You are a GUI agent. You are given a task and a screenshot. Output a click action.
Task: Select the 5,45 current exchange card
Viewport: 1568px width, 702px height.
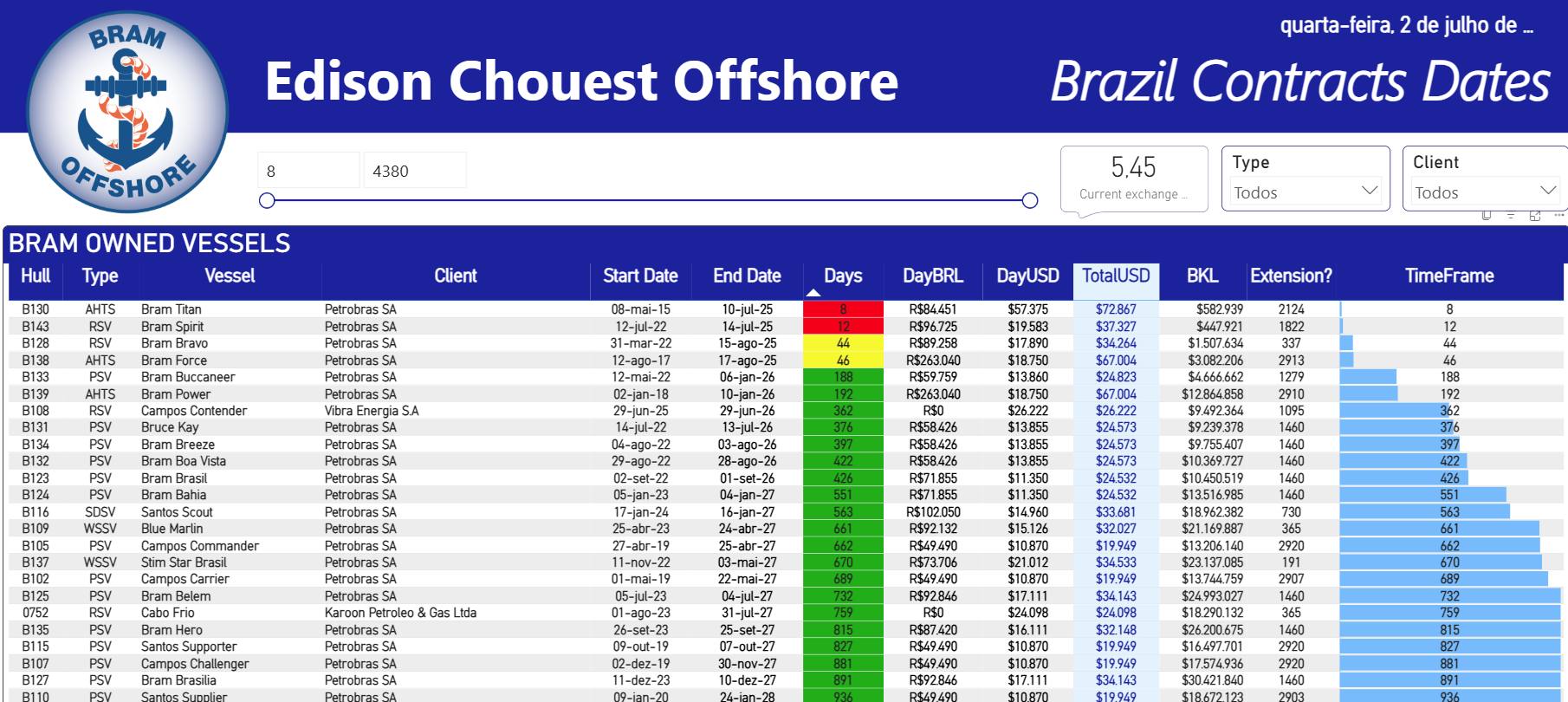pyautogui.click(x=1134, y=179)
